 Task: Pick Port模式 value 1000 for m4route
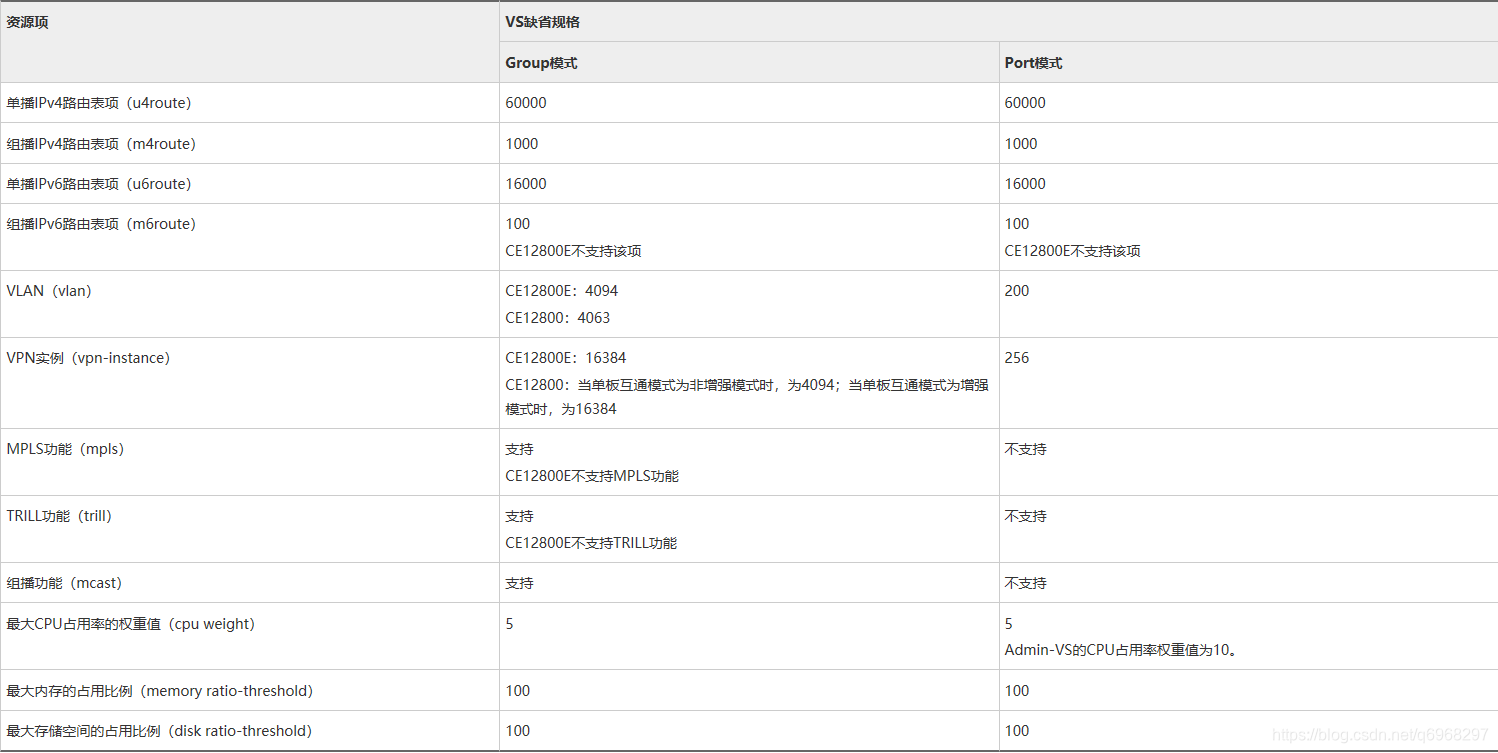point(1021,144)
